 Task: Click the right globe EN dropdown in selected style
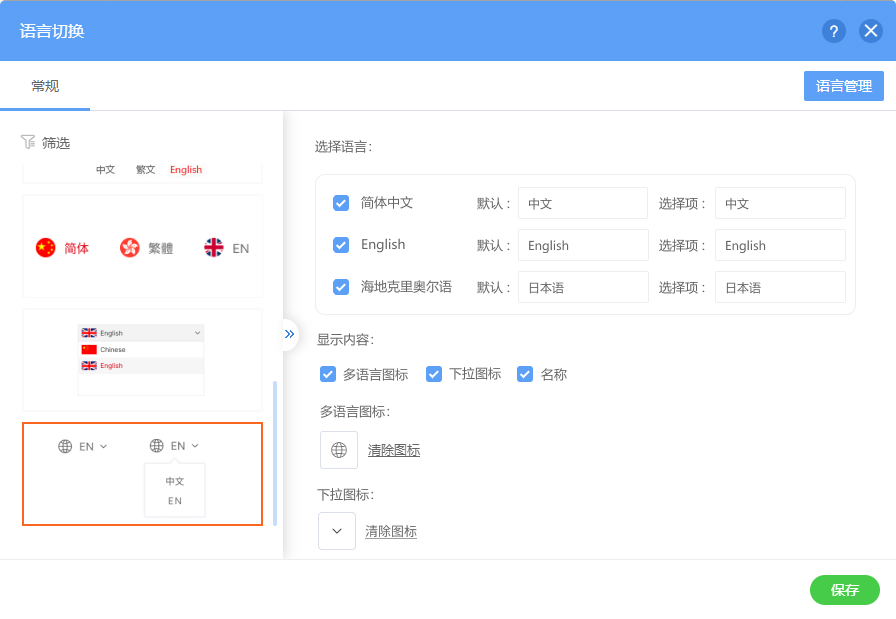(174, 446)
